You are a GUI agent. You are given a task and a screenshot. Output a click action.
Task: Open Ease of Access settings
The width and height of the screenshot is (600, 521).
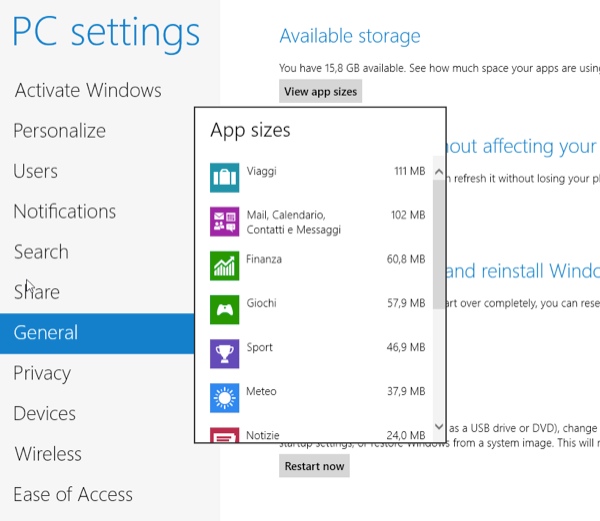point(73,494)
